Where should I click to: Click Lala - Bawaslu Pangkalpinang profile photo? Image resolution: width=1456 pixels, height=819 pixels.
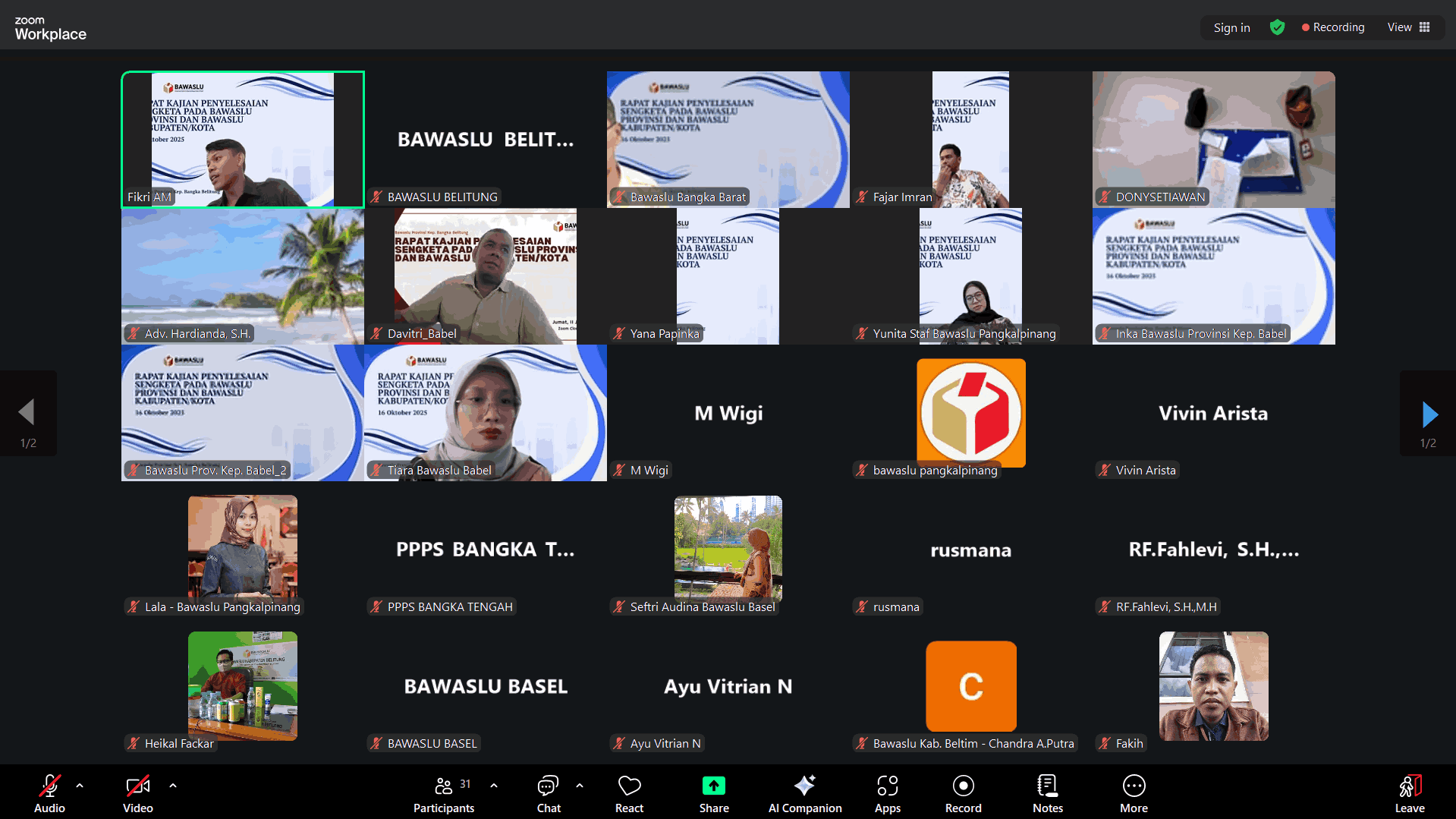[x=243, y=550]
